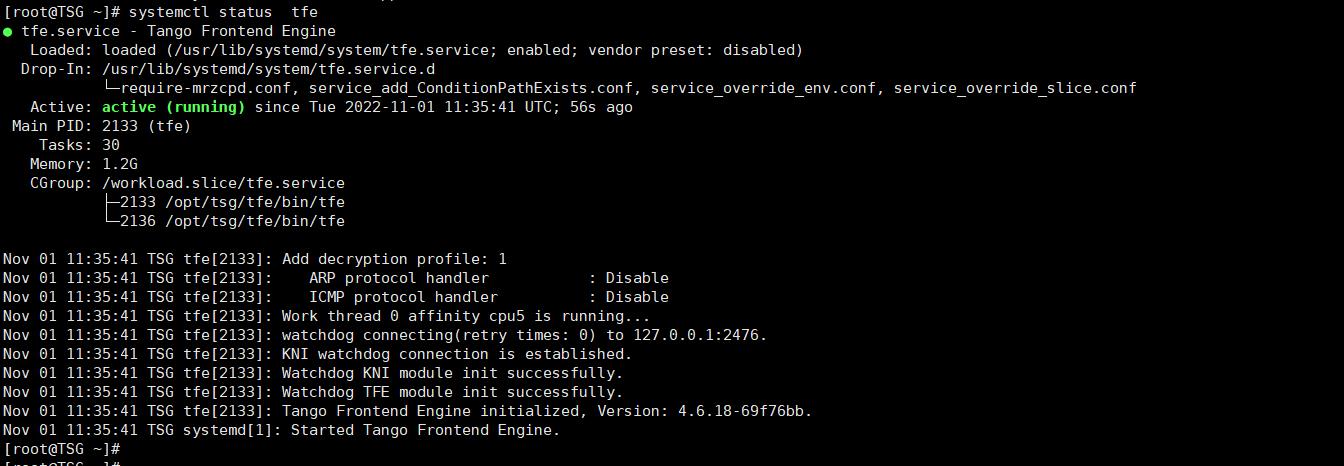Click Disable value for ARP protocol handler
Image resolution: width=1344 pixels, height=466 pixels.
[x=637, y=278]
